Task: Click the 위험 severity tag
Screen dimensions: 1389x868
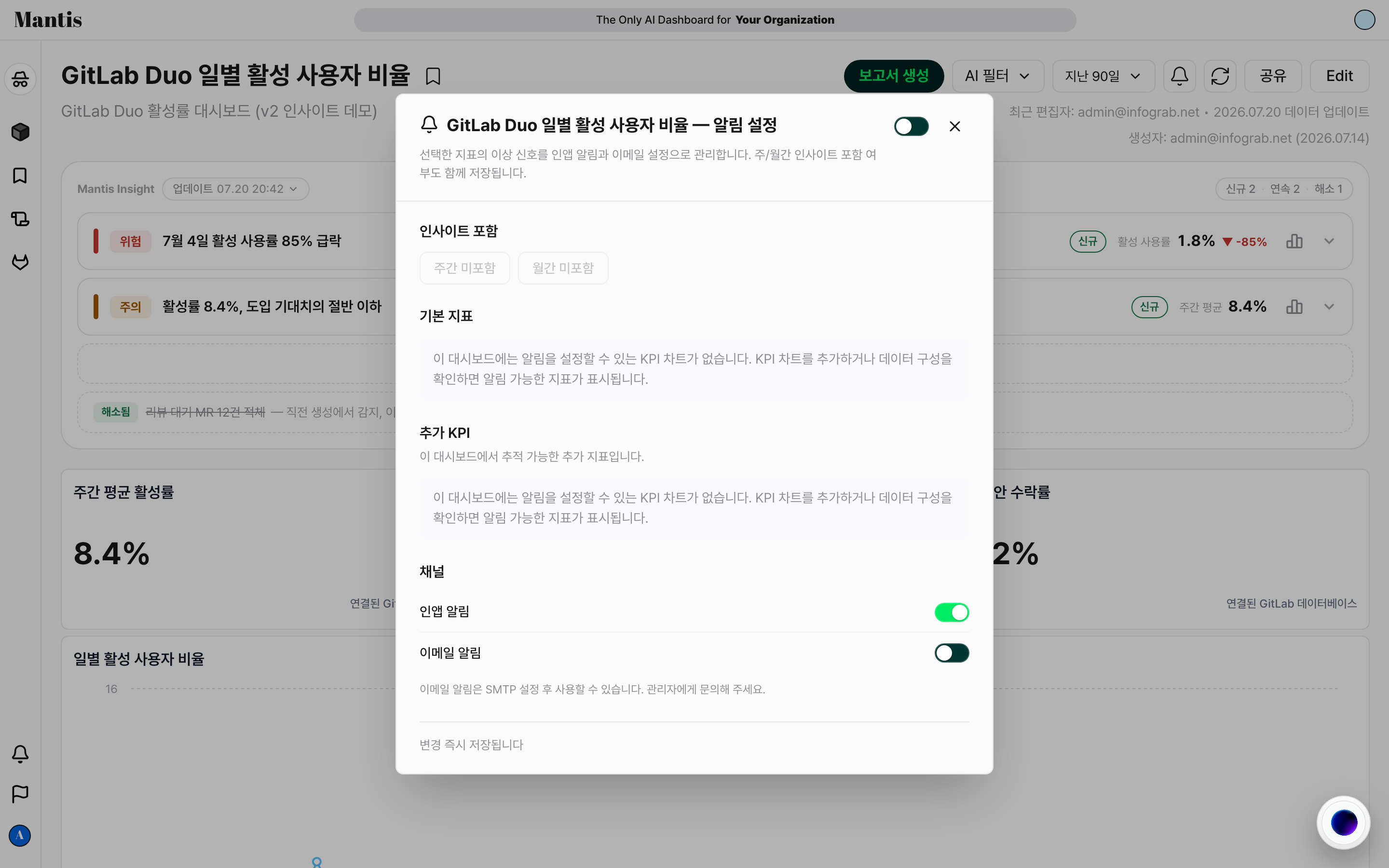Action: tap(130, 241)
